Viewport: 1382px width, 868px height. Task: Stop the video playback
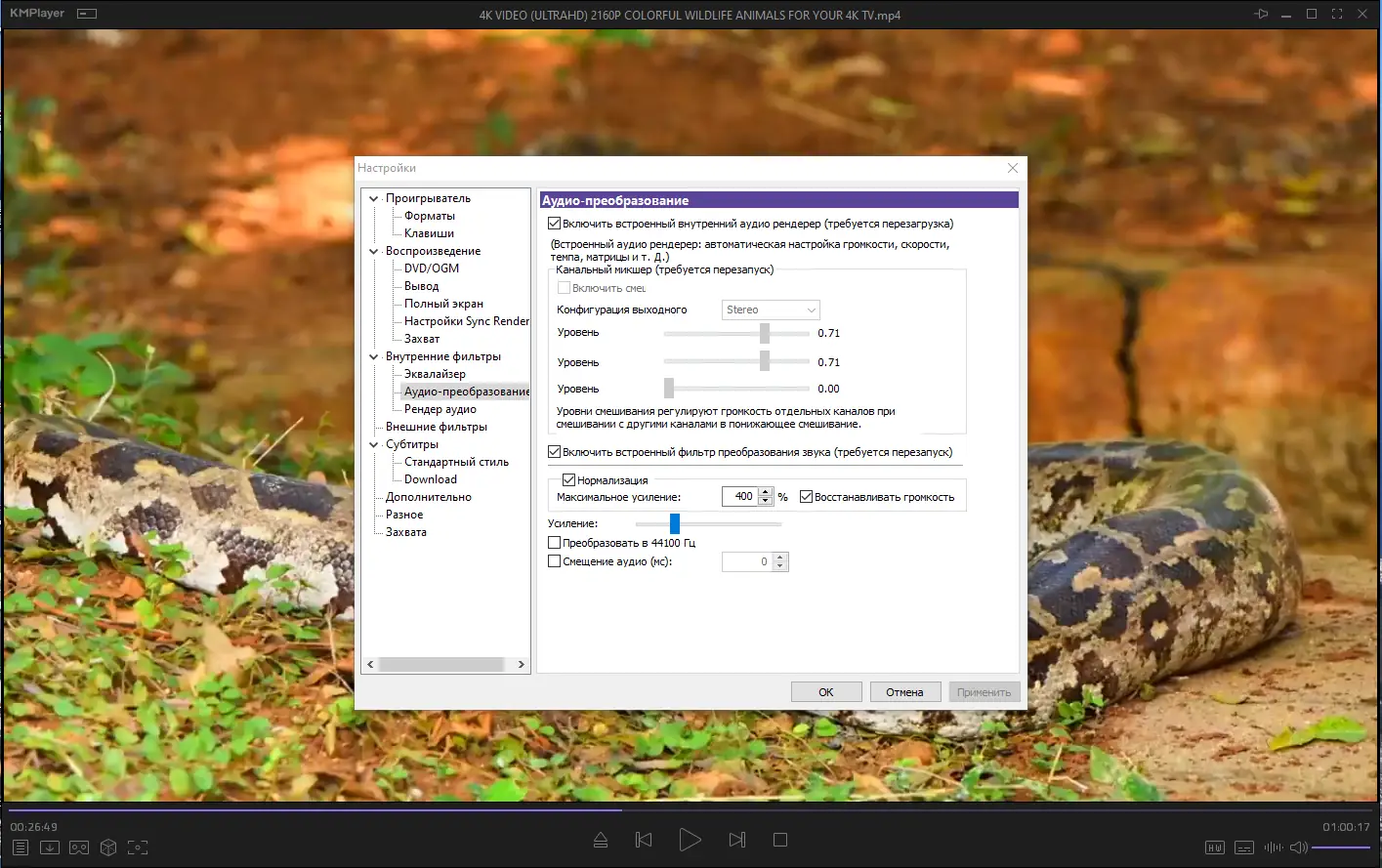780,840
